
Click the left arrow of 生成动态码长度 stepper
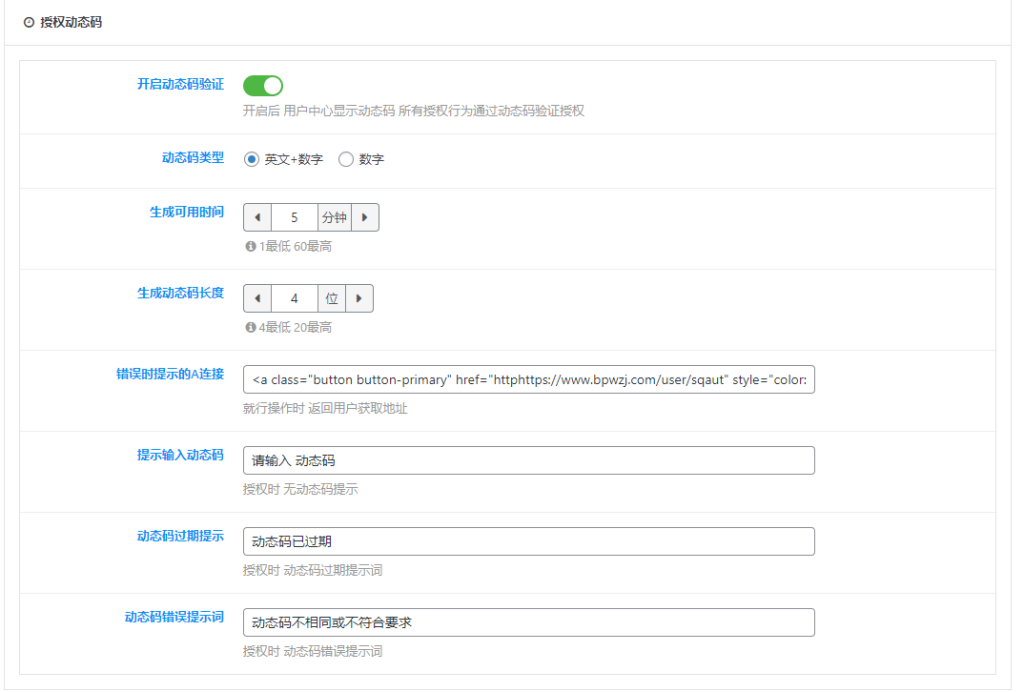[256, 297]
